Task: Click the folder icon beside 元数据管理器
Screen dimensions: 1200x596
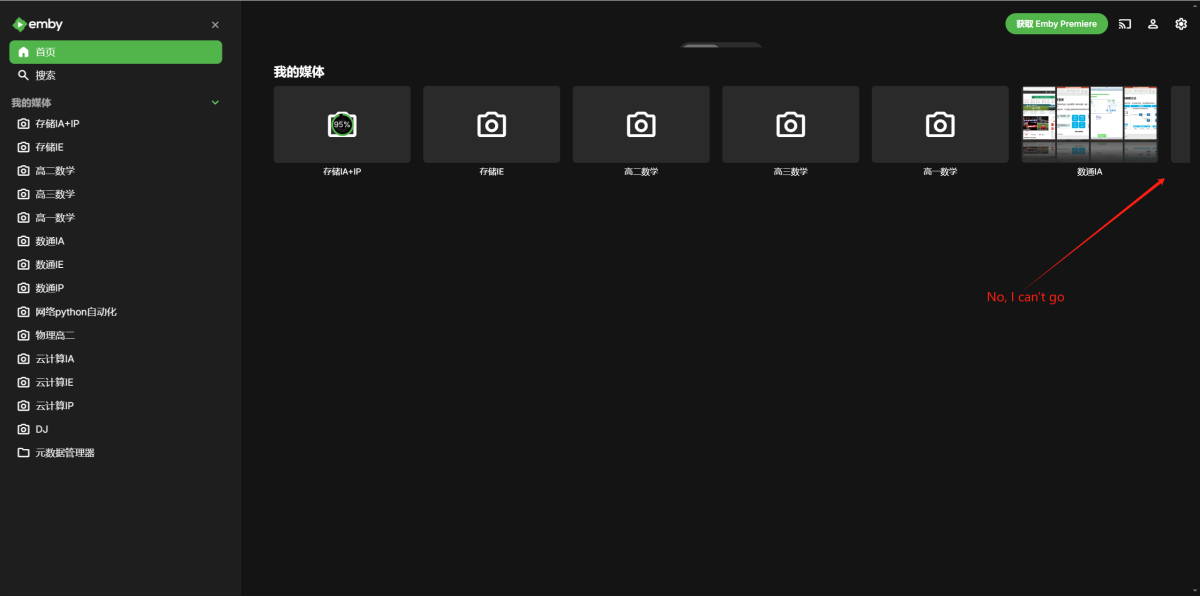Action: point(23,453)
